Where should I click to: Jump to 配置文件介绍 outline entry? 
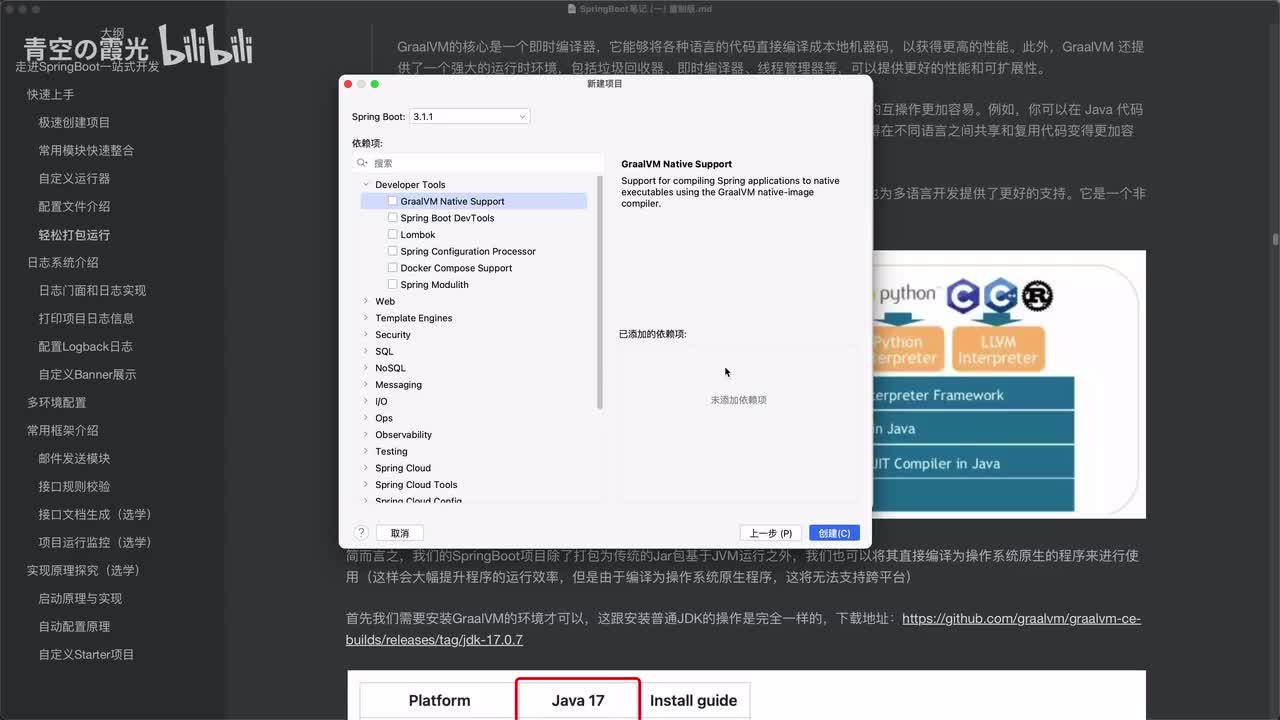[74, 206]
